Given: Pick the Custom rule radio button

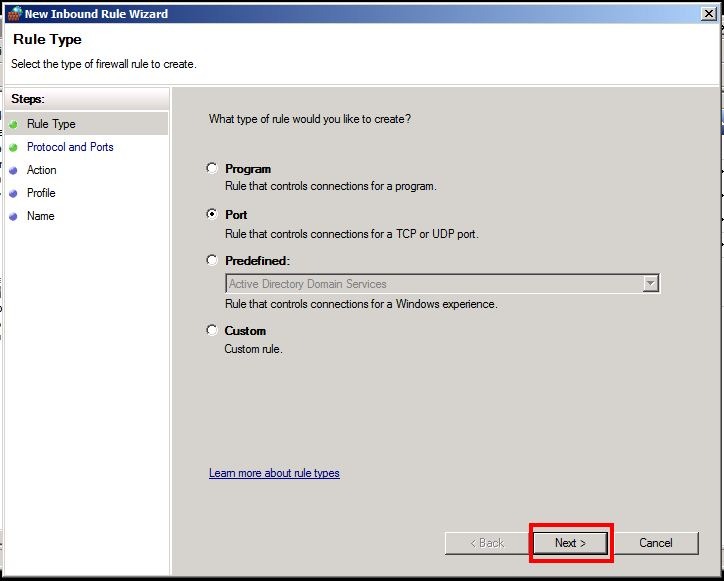Looking at the screenshot, I should pos(211,330).
